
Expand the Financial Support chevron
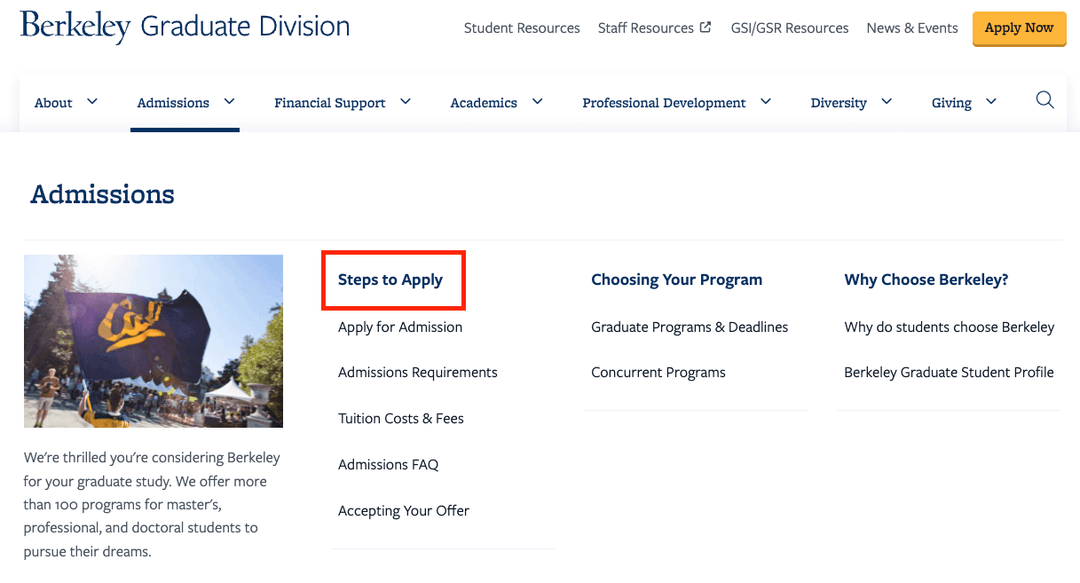(406, 102)
